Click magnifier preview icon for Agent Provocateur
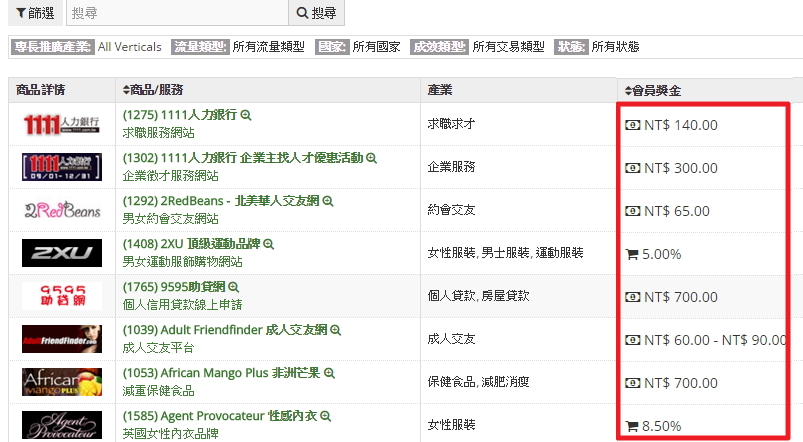 click(325, 416)
